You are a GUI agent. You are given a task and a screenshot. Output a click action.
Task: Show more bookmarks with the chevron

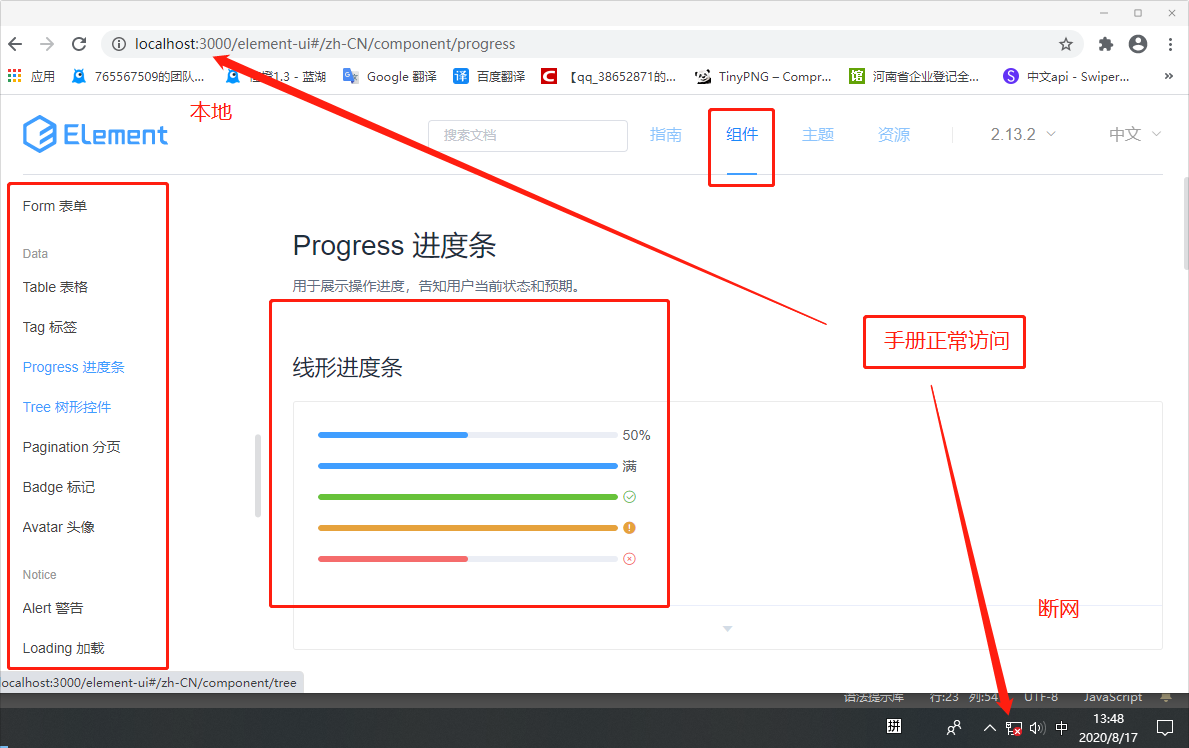[1169, 76]
